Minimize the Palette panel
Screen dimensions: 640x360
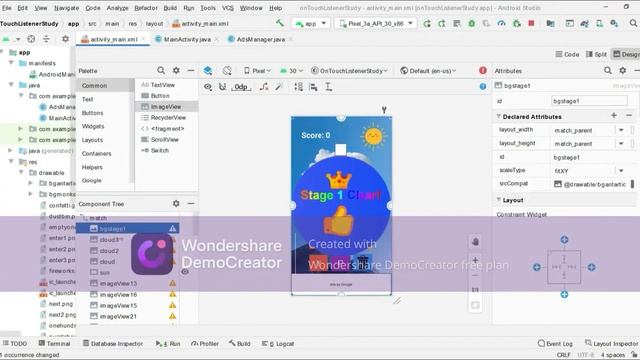point(191,70)
